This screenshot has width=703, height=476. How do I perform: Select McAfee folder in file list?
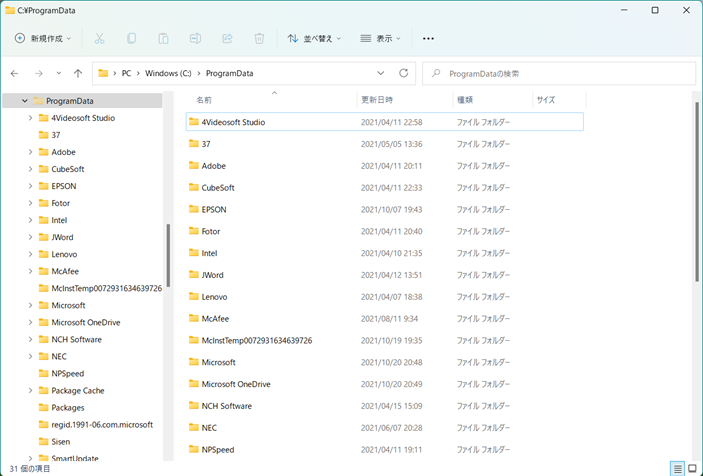coord(215,319)
